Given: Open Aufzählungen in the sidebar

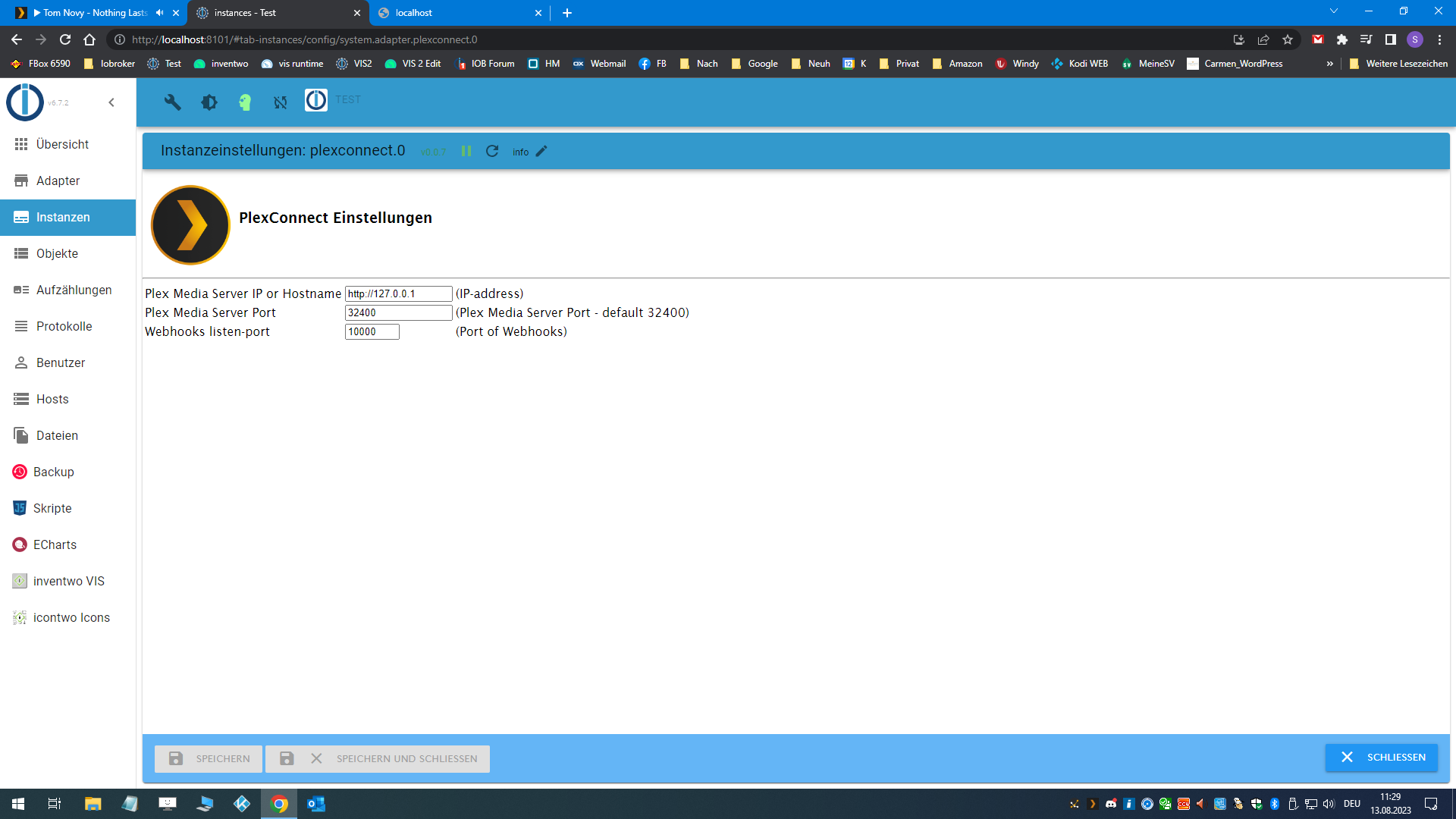Looking at the screenshot, I should coord(68,290).
